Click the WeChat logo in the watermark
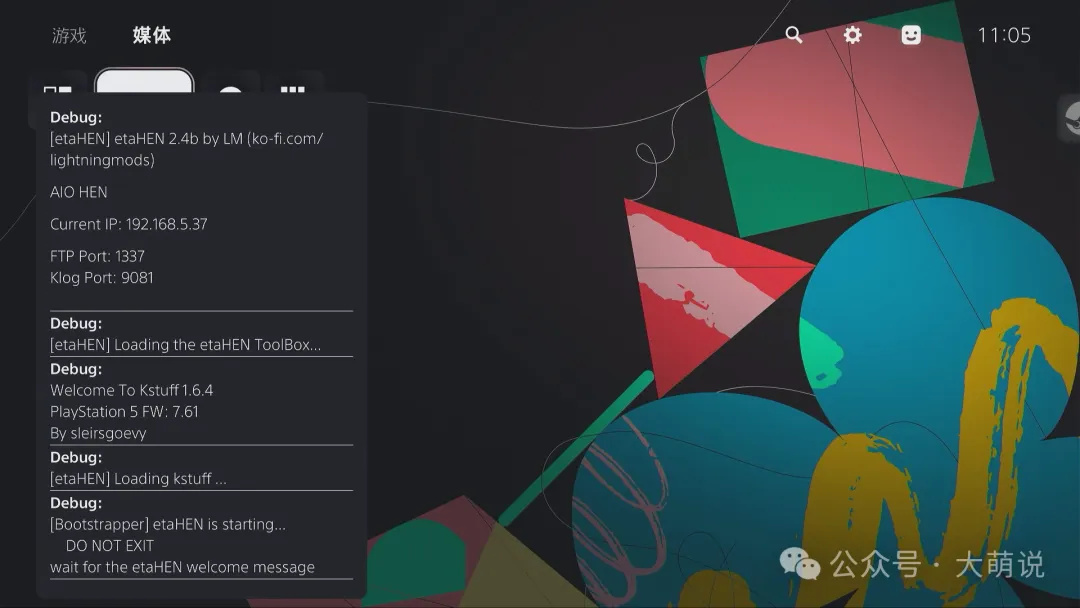The height and width of the screenshot is (608, 1080). point(800,564)
